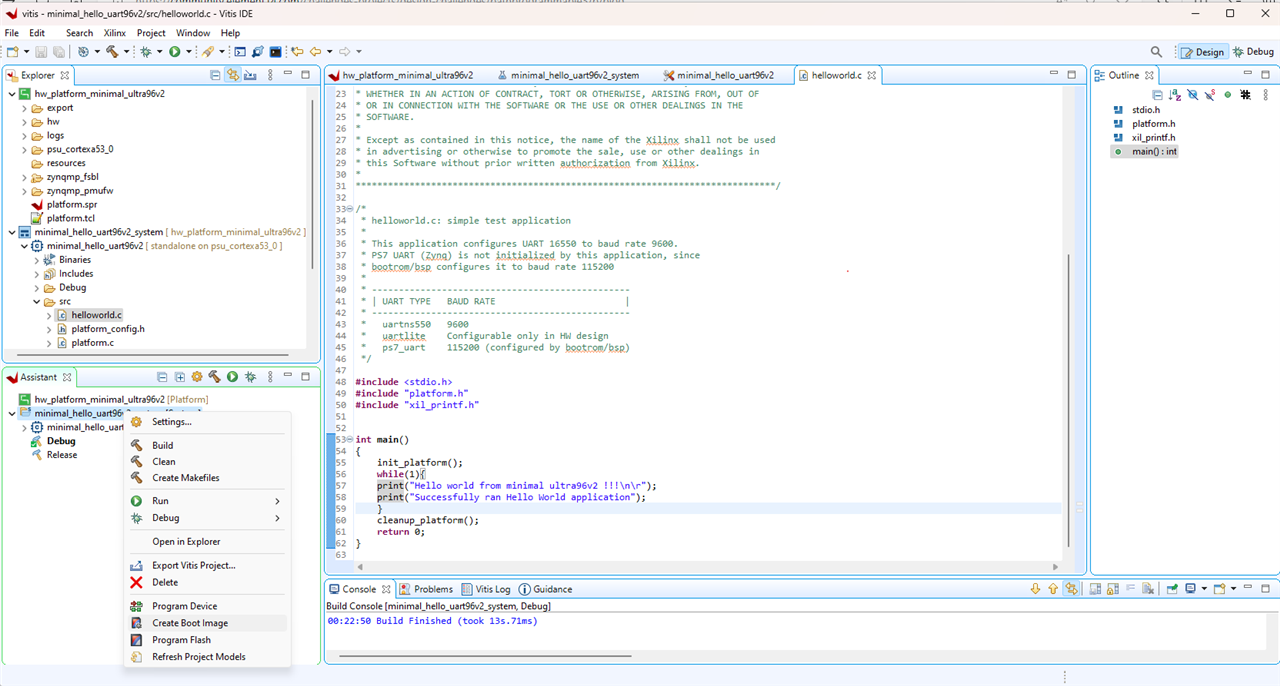Click the New project toolbar icon
Viewport: 1280px width, 686px height.
tap(11, 51)
